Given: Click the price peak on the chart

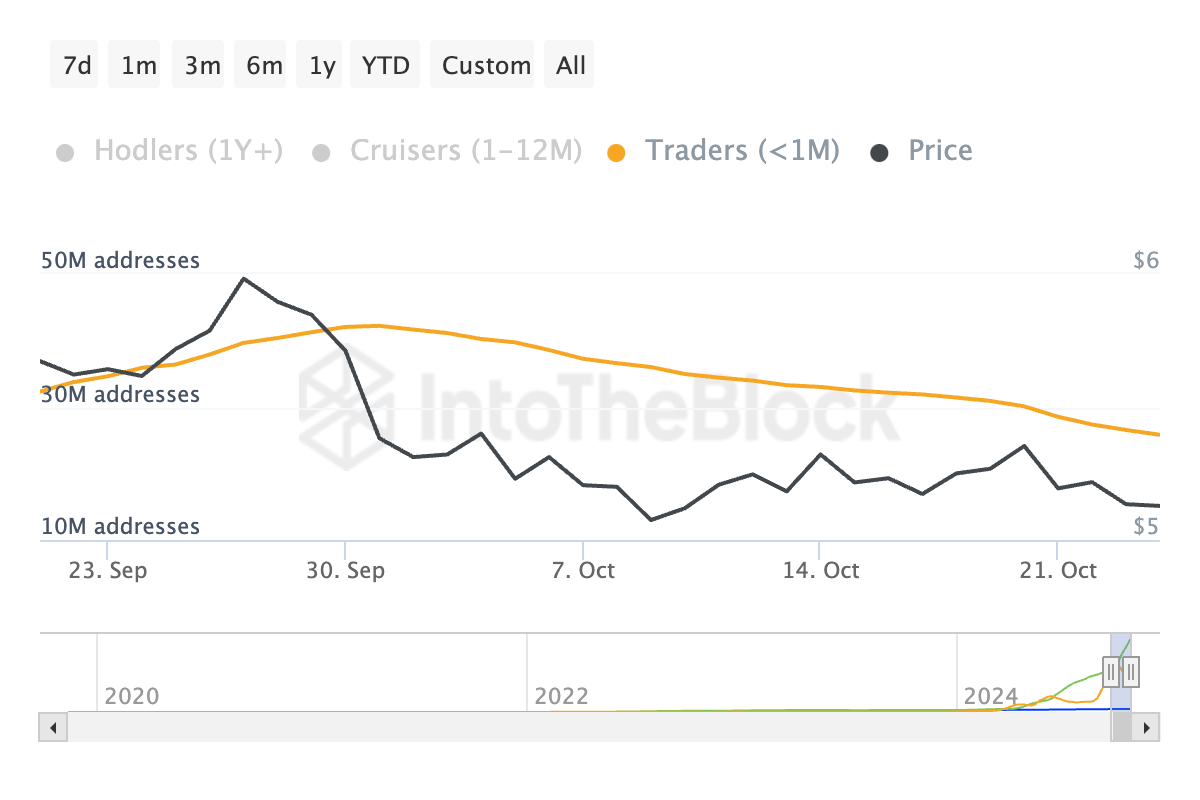Looking at the screenshot, I should (244, 278).
